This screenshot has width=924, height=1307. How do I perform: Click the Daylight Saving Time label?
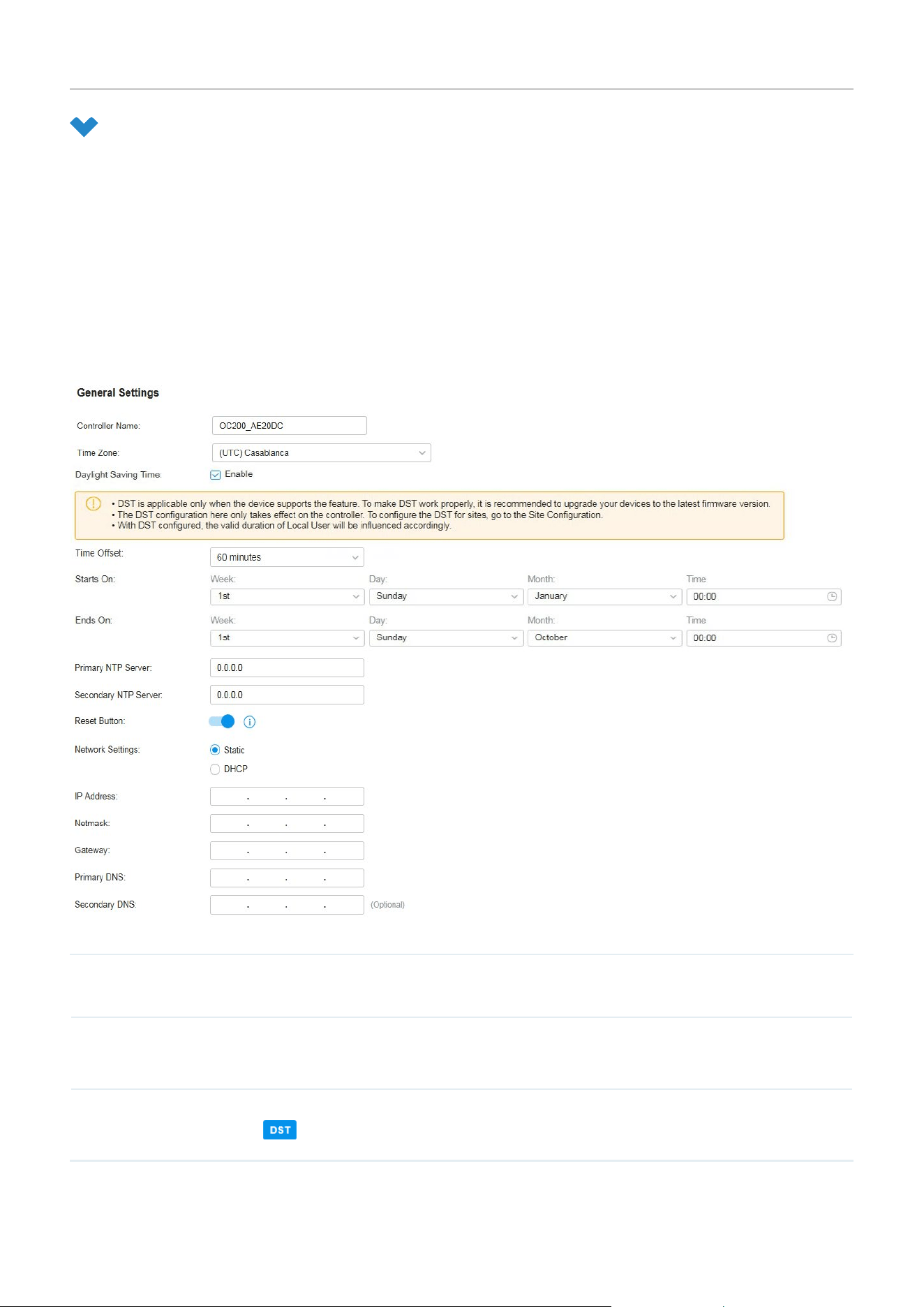(118, 475)
